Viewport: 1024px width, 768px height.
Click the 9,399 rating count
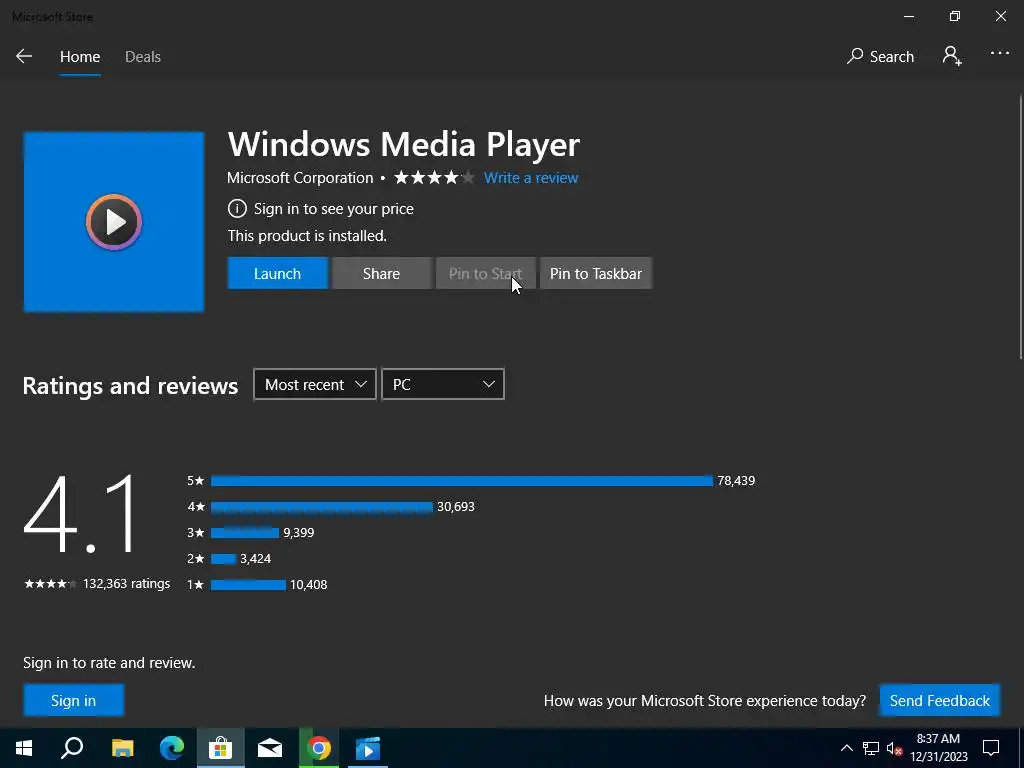tap(298, 533)
